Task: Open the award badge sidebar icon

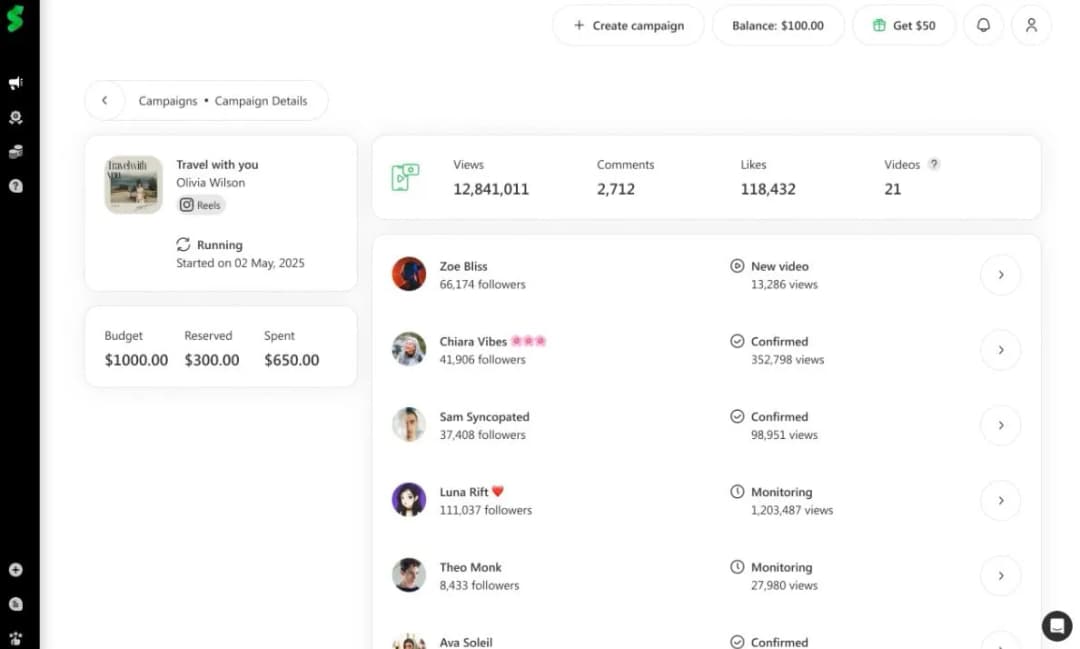Action: (16, 118)
